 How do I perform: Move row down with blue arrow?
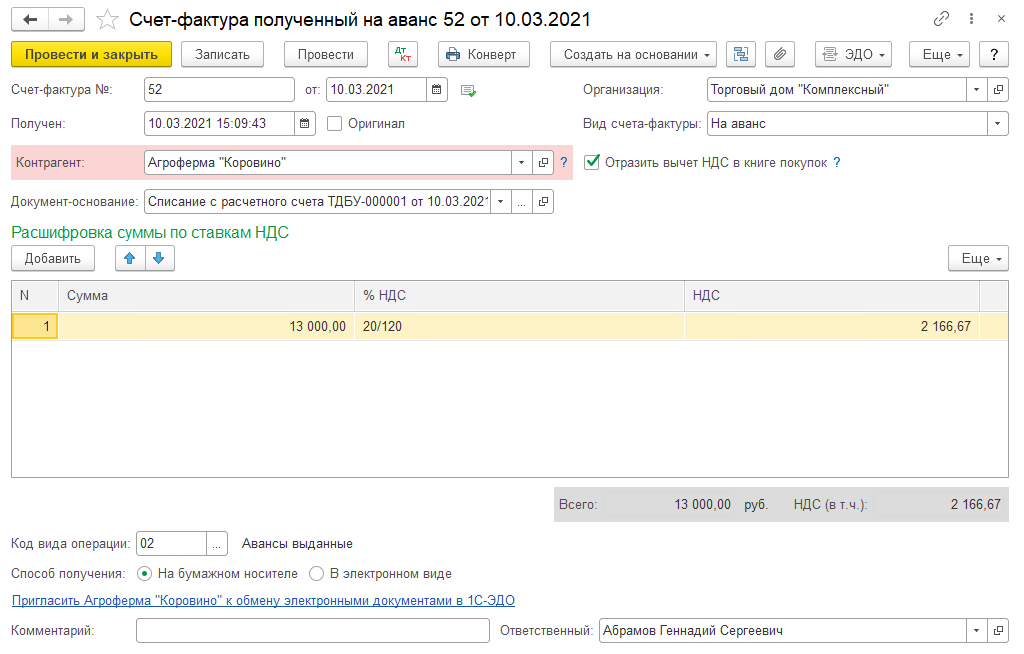(160, 258)
